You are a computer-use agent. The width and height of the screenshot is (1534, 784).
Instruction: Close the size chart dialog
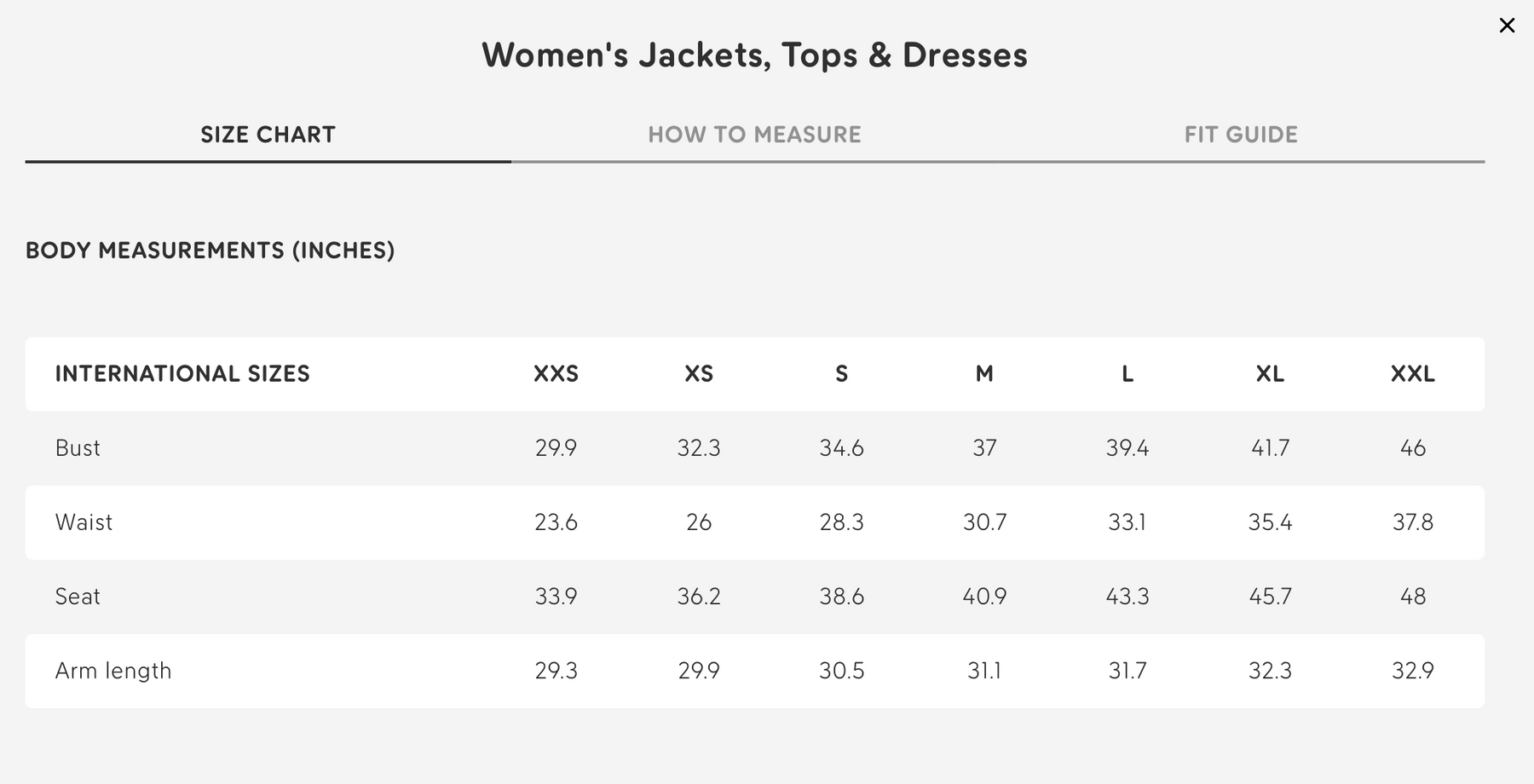tap(1507, 26)
